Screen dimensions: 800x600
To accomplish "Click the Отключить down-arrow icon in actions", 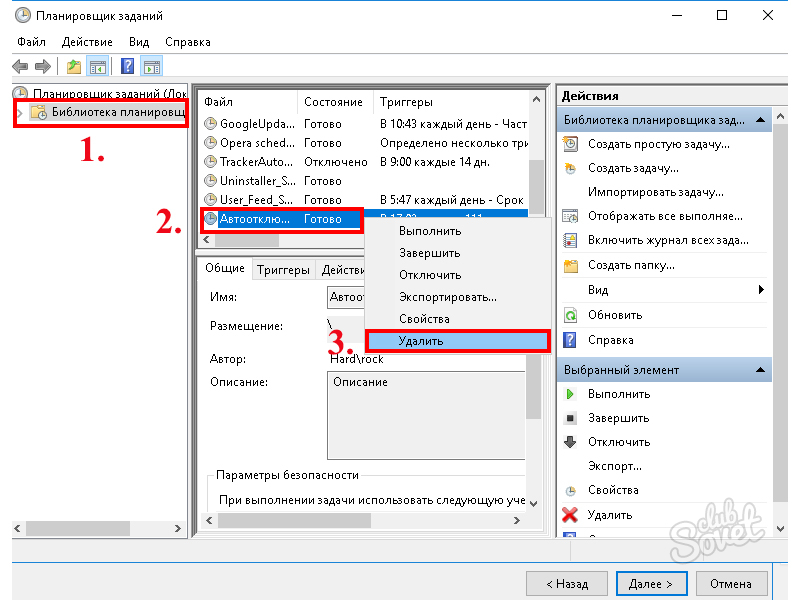I will tap(571, 442).
